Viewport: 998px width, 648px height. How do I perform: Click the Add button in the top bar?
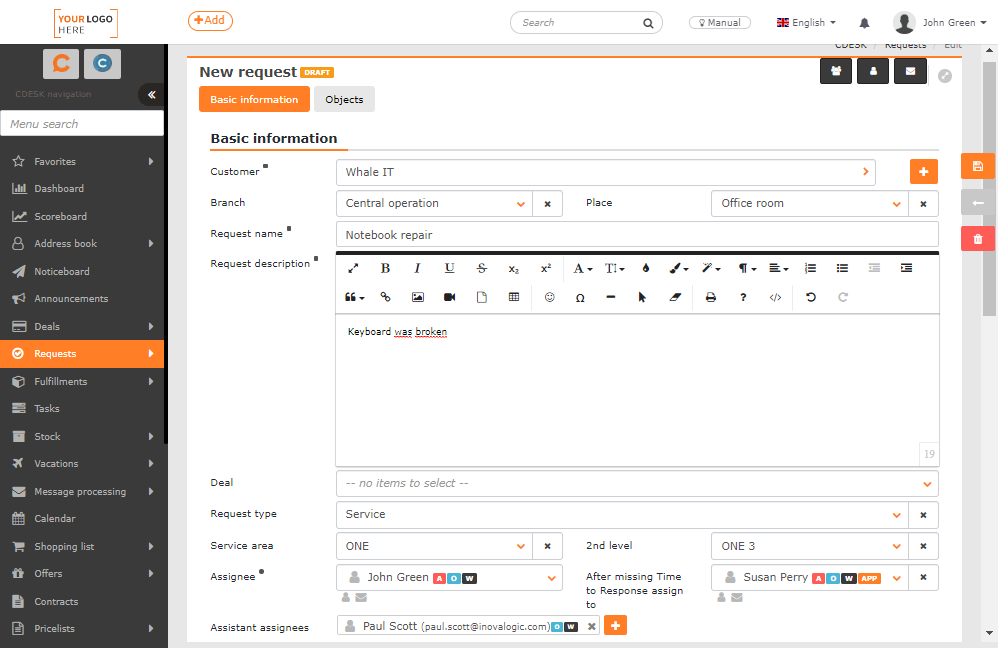click(x=210, y=20)
